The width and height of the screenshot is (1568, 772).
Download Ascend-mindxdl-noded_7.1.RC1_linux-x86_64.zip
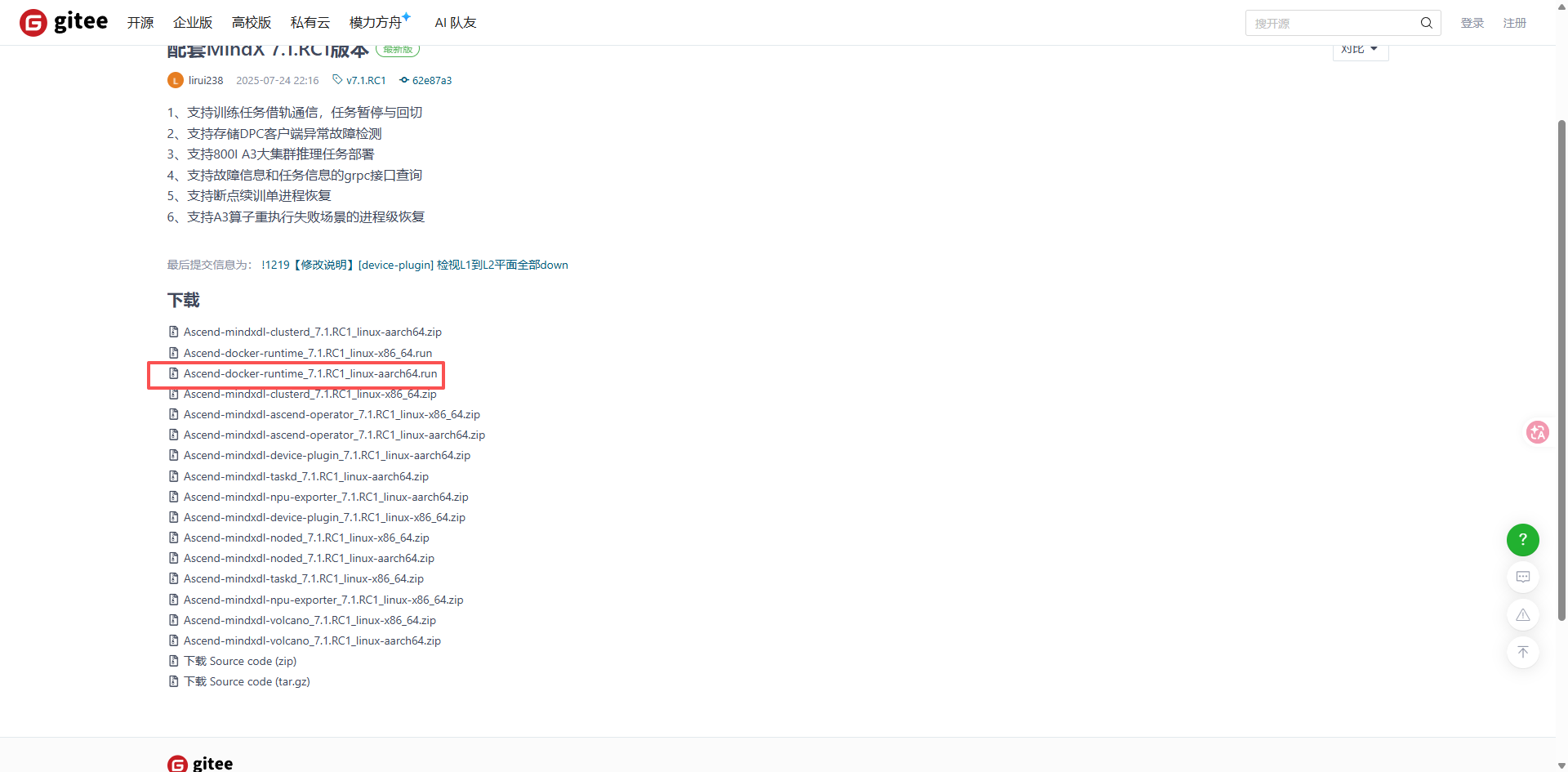[306, 538]
